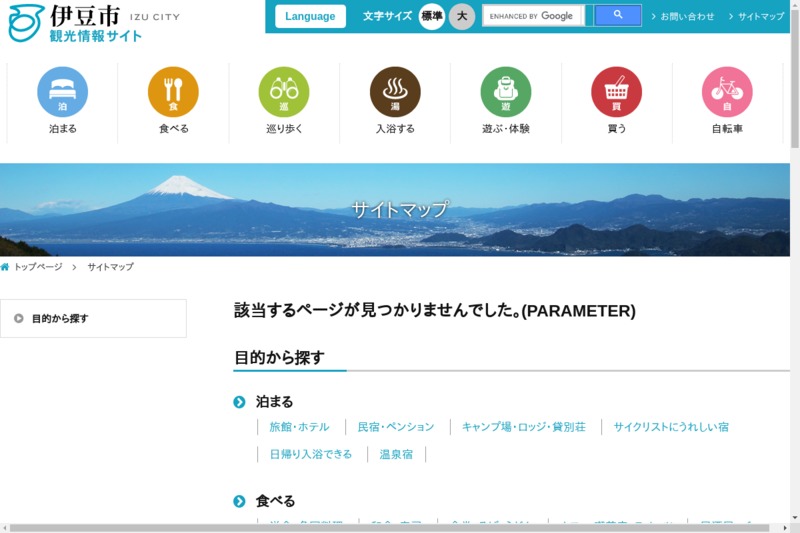The image size is (800, 533).
Task: Click the blue search magnifier button
Action: [618, 16]
